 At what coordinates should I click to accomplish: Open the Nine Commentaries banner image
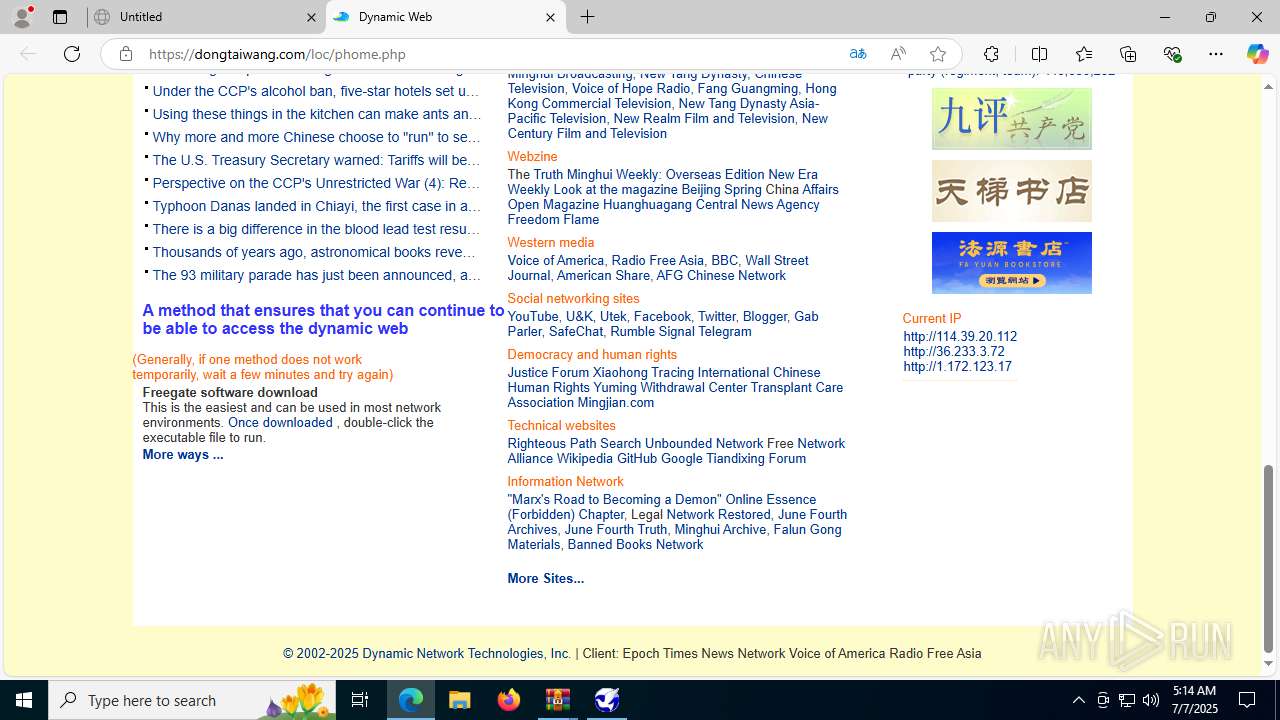(1012, 119)
